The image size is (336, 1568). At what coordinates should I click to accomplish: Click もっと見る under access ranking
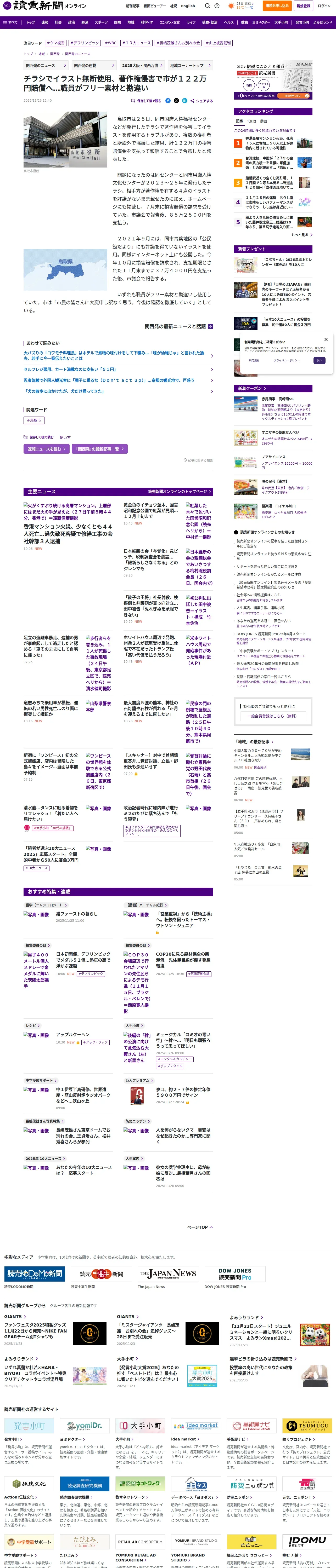click(x=302, y=234)
